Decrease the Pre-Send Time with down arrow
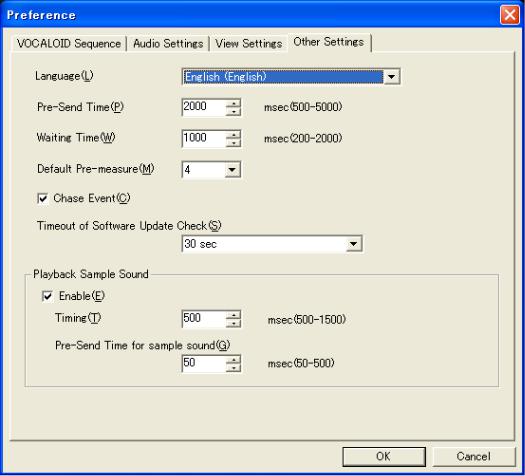This screenshot has width=525, height=476. coord(233,111)
